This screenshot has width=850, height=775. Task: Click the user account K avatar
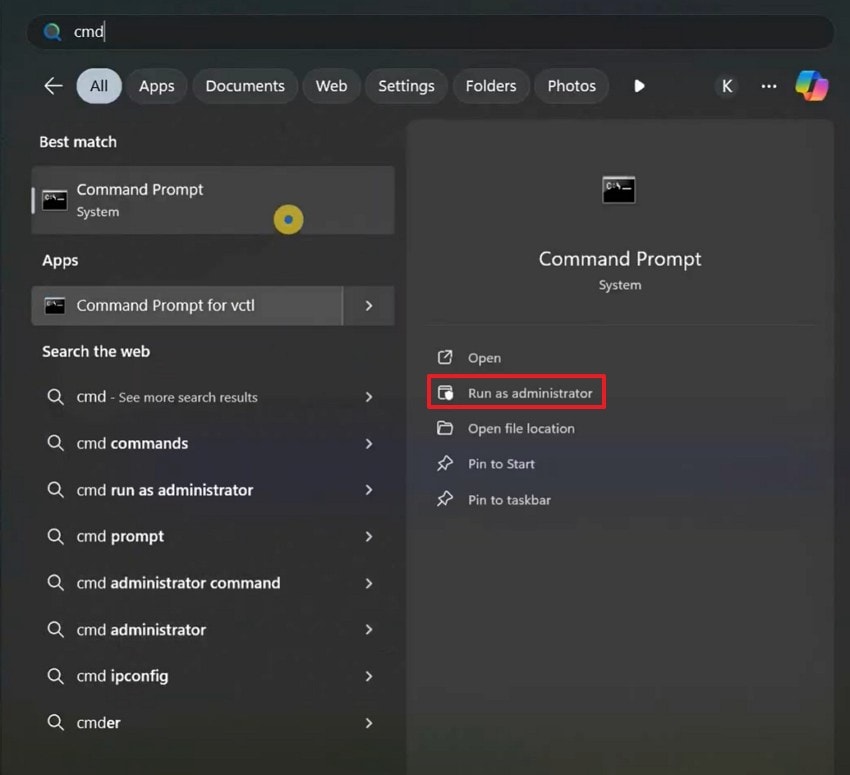click(727, 87)
